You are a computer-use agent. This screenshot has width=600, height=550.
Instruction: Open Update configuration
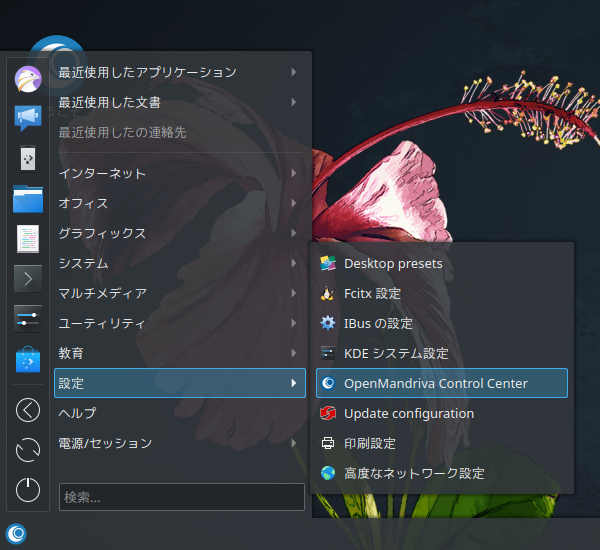pos(442,413)
